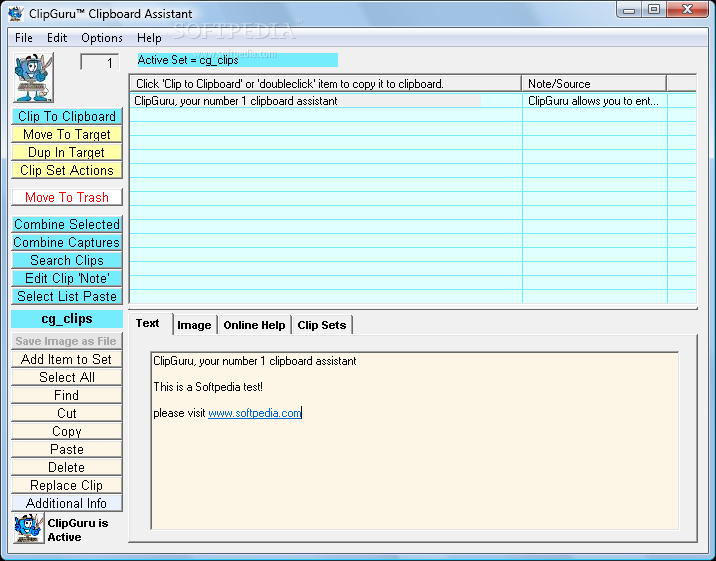Click the 'Active Set = cg_clips' label
Viewport: 716px width, 561px height.
[238, 60]
